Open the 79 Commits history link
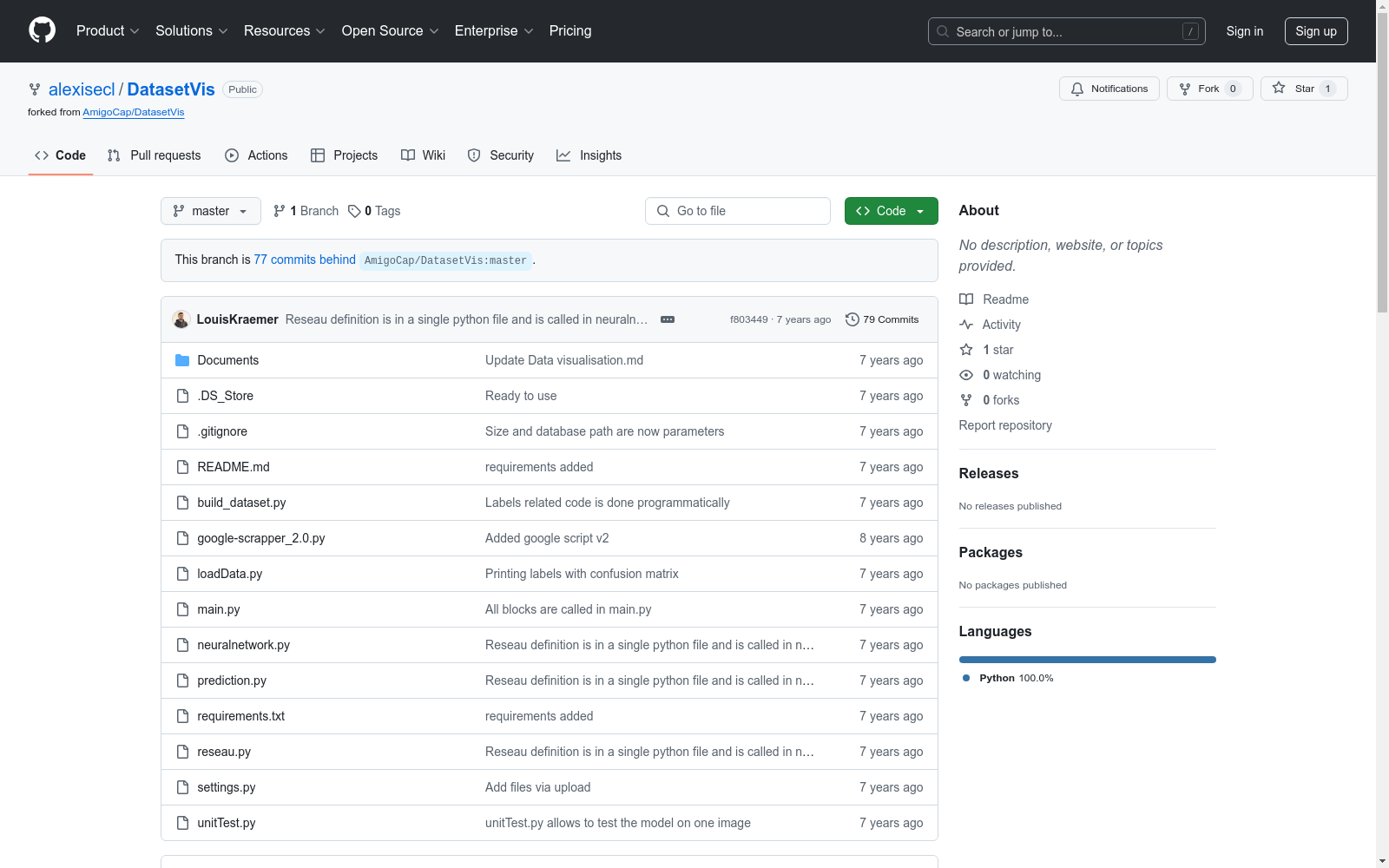 click(882, 319)
